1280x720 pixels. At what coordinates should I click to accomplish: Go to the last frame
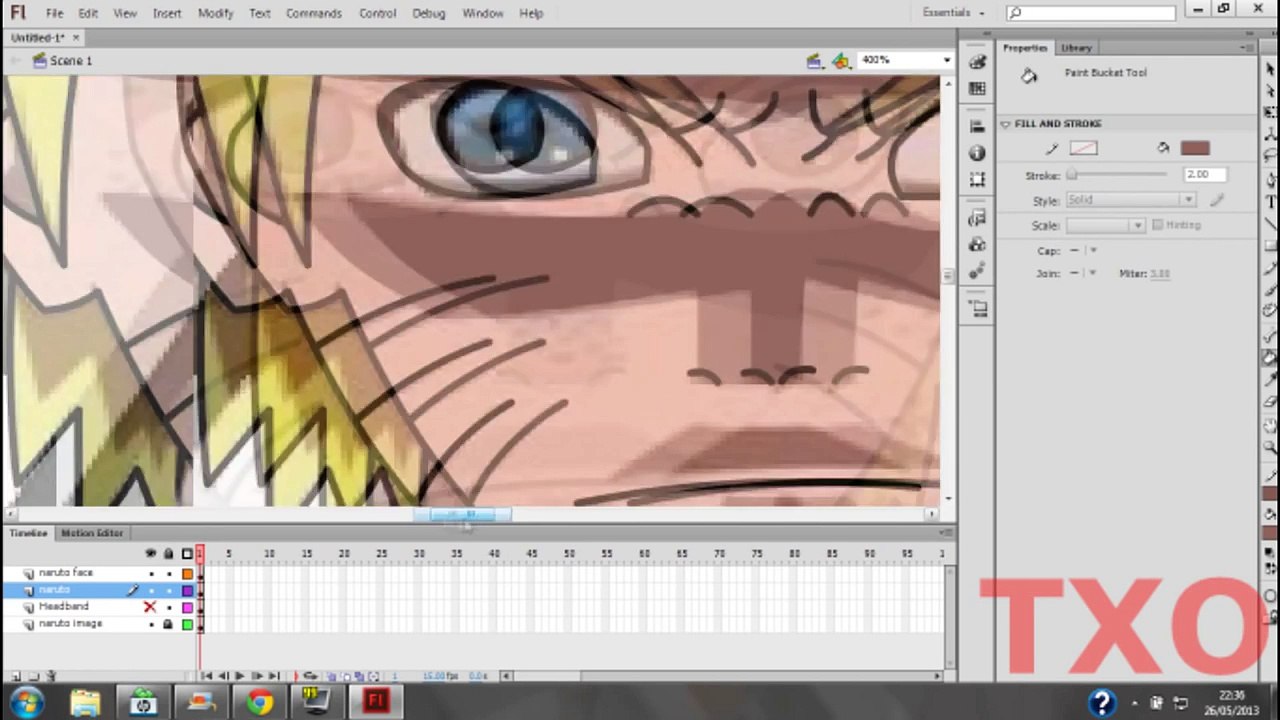click(x=273, y=676)
